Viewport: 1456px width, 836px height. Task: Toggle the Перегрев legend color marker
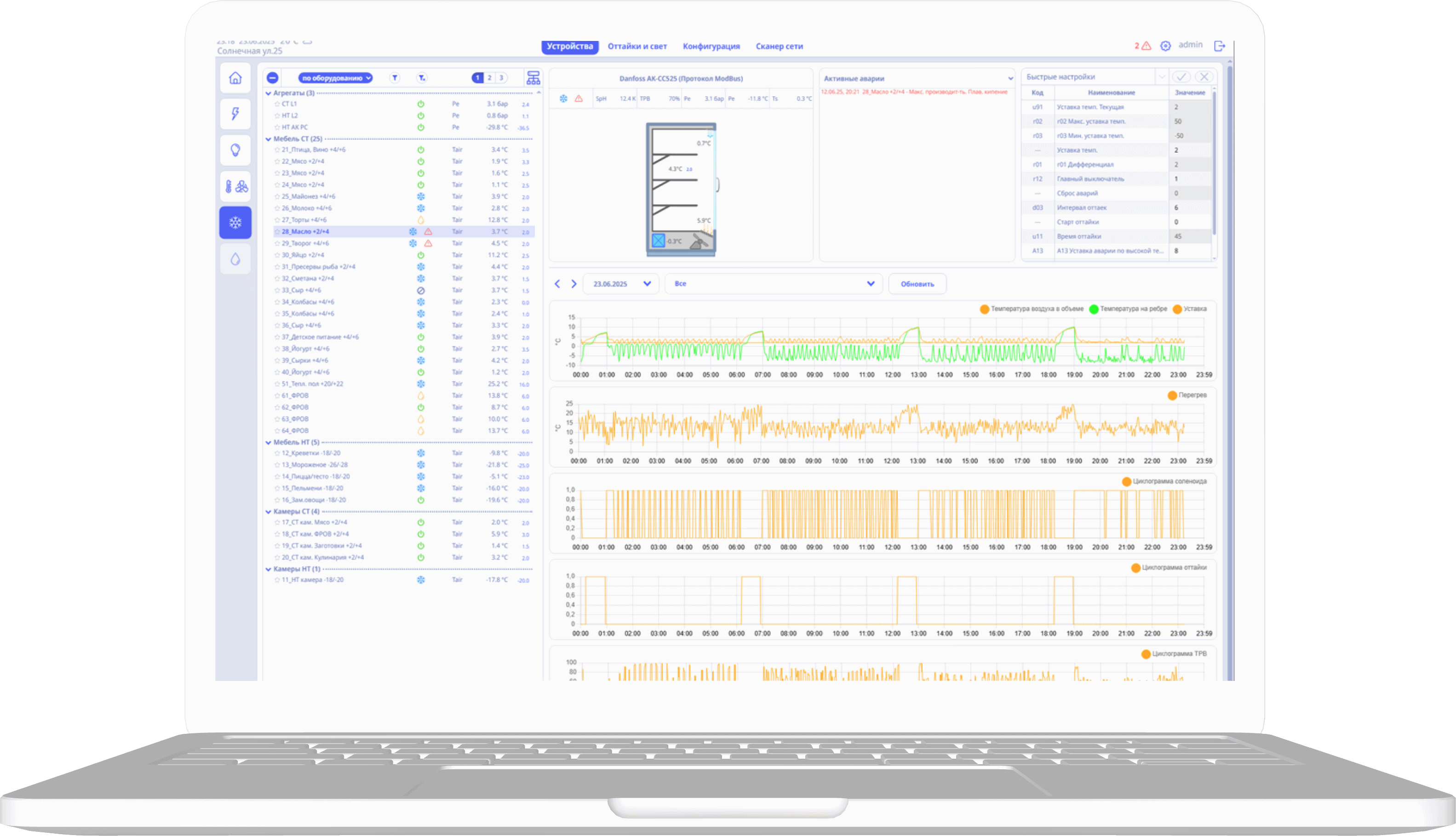point(1172,396)
